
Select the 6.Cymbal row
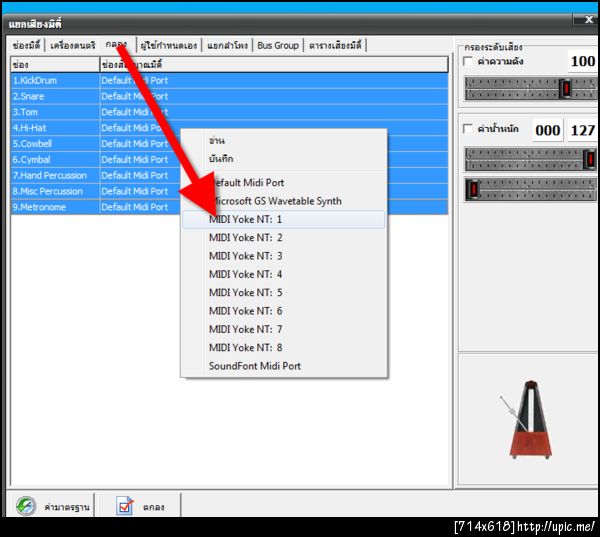click(229, 160)
